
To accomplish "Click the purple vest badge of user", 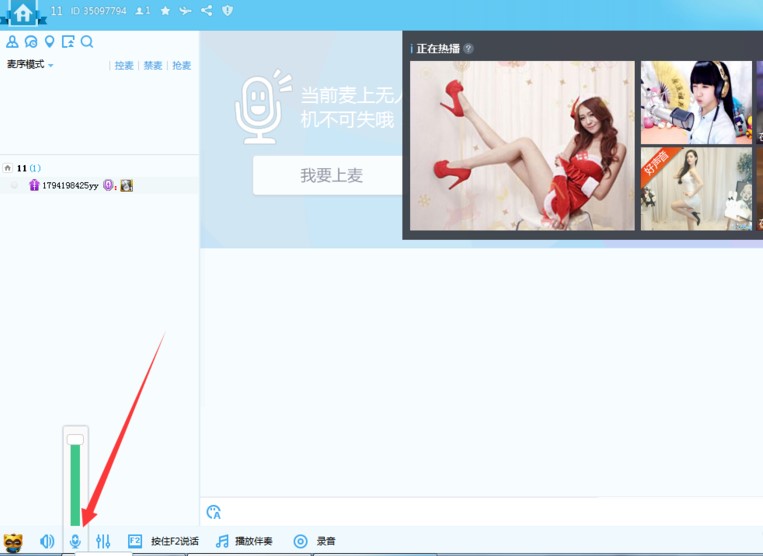I will pos(34,185).
